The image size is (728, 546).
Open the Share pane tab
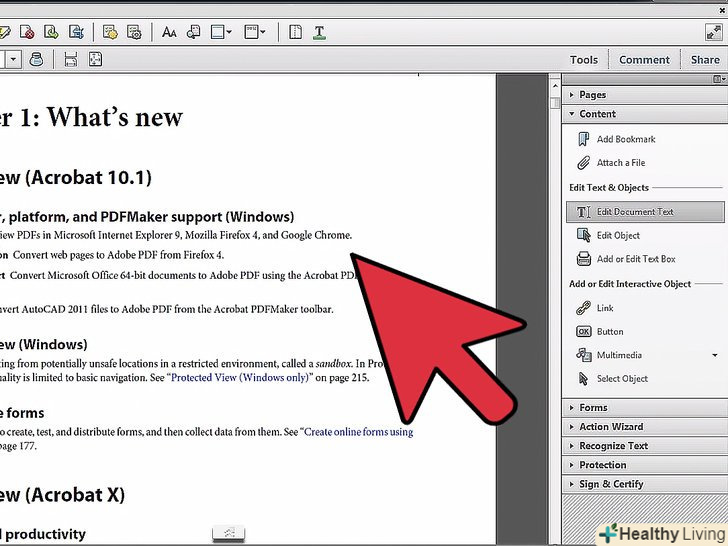tap(705, 60)
